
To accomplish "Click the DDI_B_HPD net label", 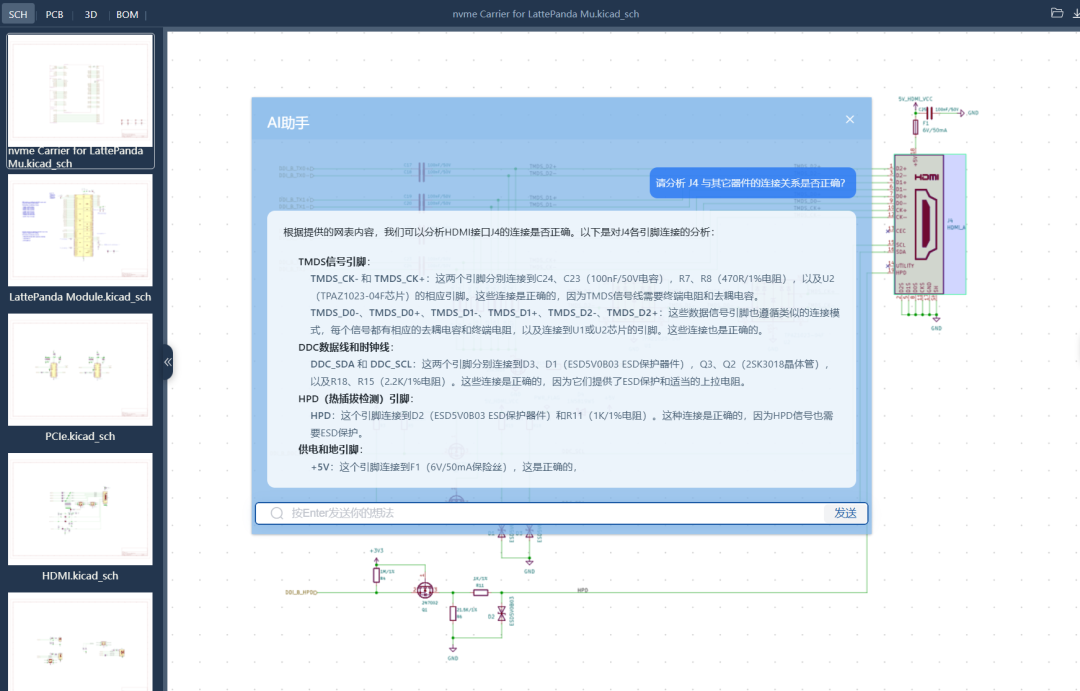I will coord(301,592).
